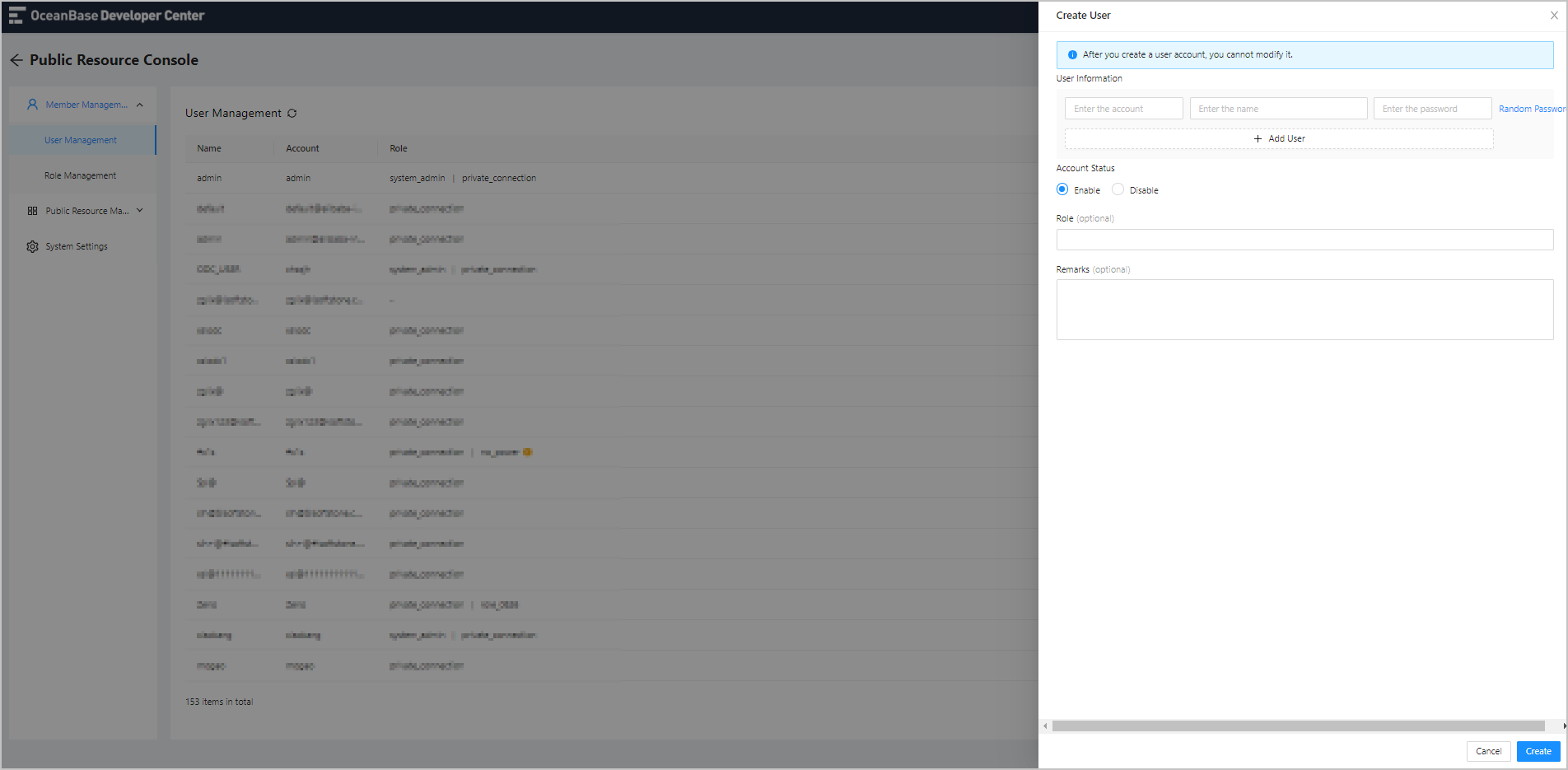Select the Disable account status radio
Image resolution: width=1568 pixels, height=770 pixels.
1118,189
